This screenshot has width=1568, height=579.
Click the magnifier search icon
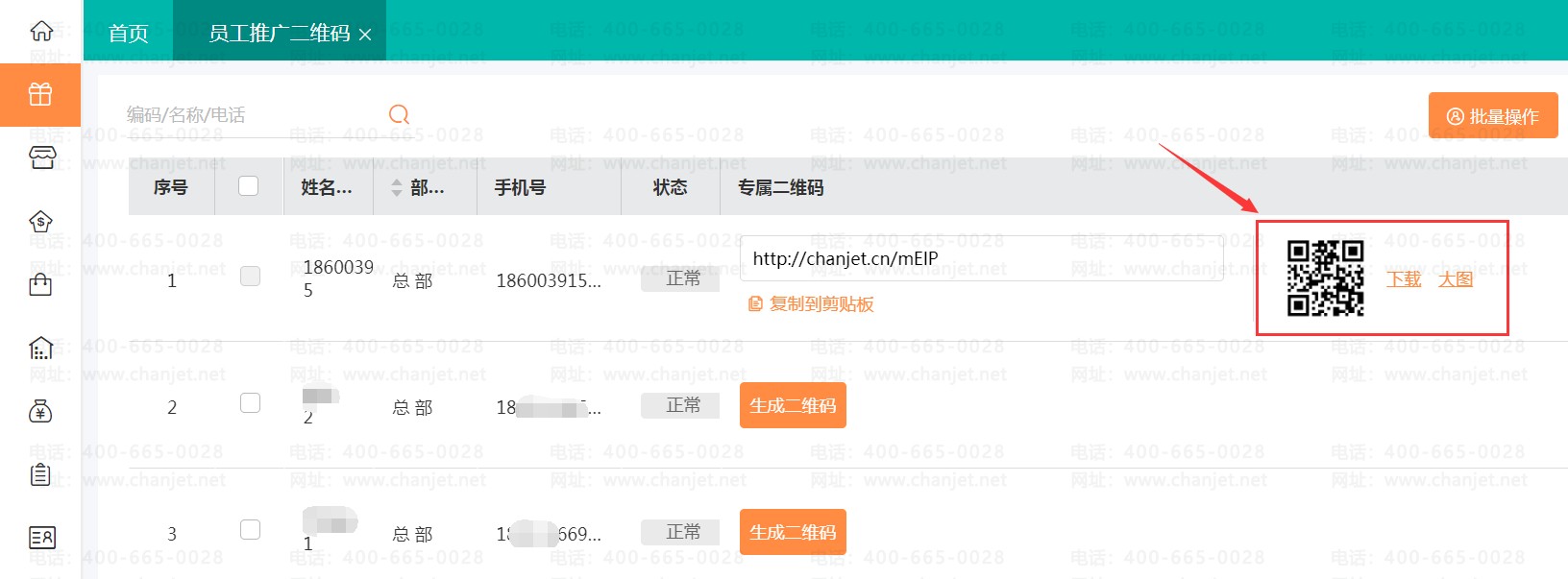399,115
